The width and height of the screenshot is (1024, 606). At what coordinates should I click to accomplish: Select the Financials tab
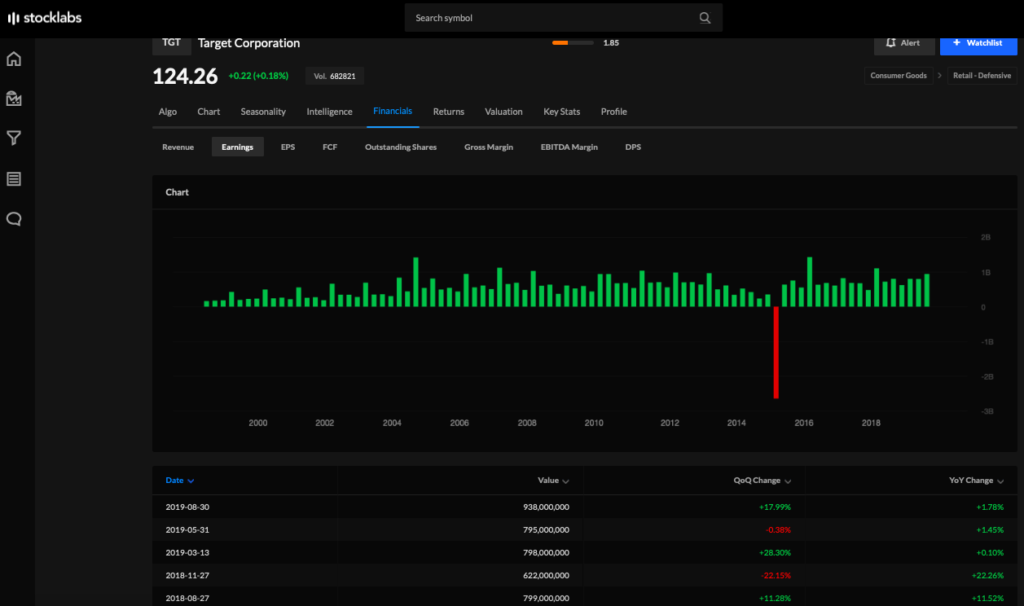[x=392, y=111]
